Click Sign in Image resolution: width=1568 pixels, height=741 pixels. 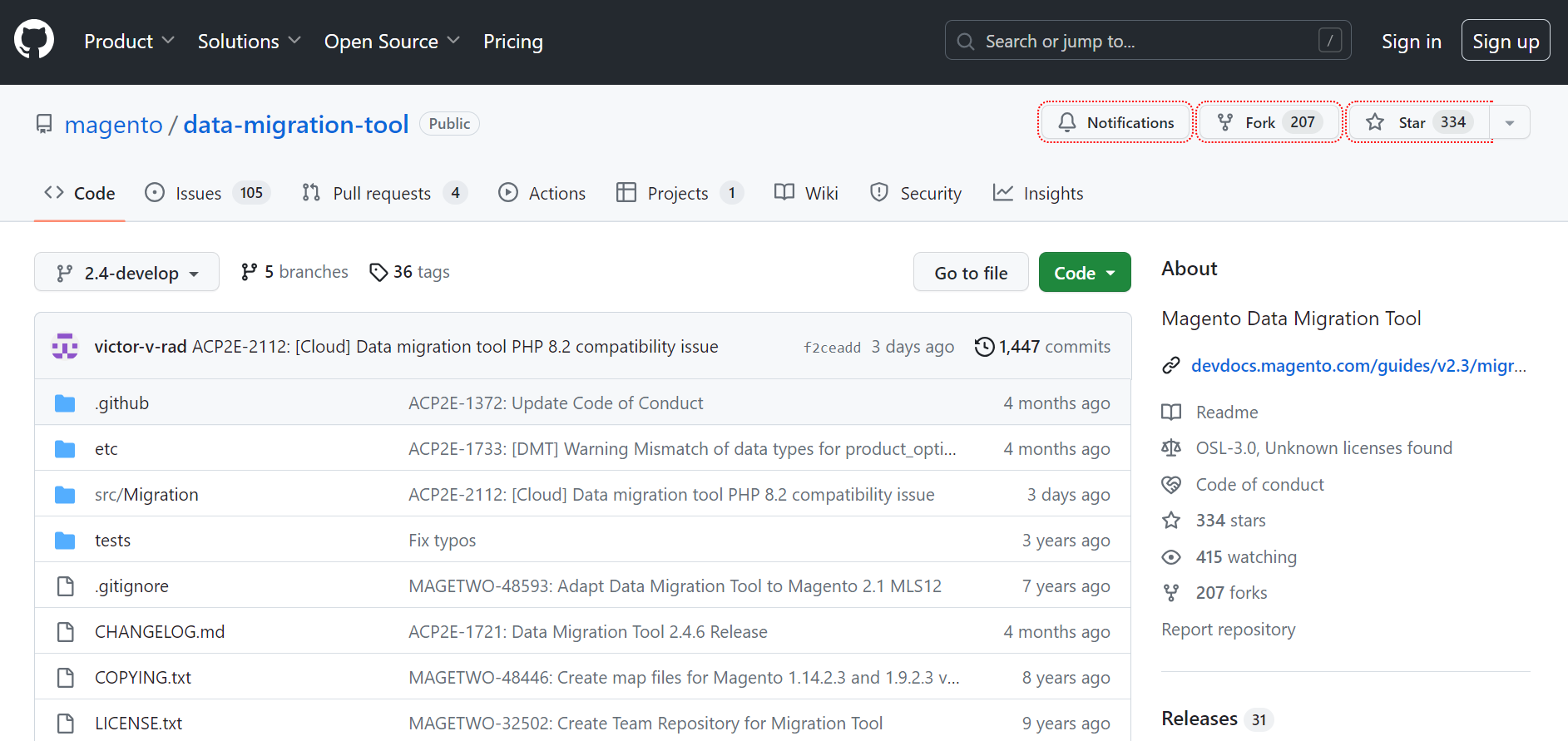tap(1412, 41)
